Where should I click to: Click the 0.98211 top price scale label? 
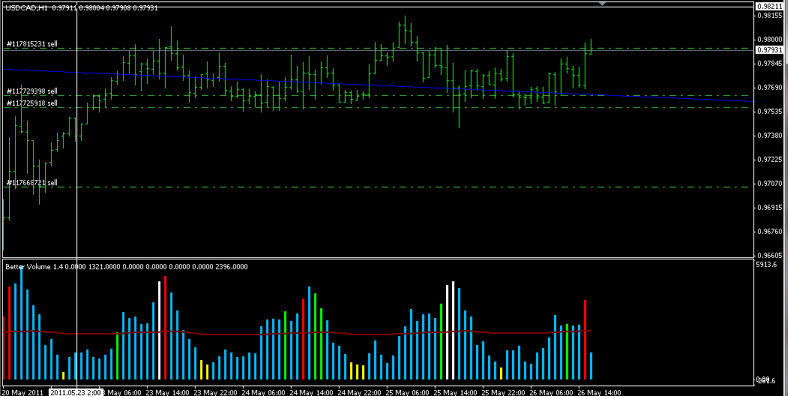[769, 6]
